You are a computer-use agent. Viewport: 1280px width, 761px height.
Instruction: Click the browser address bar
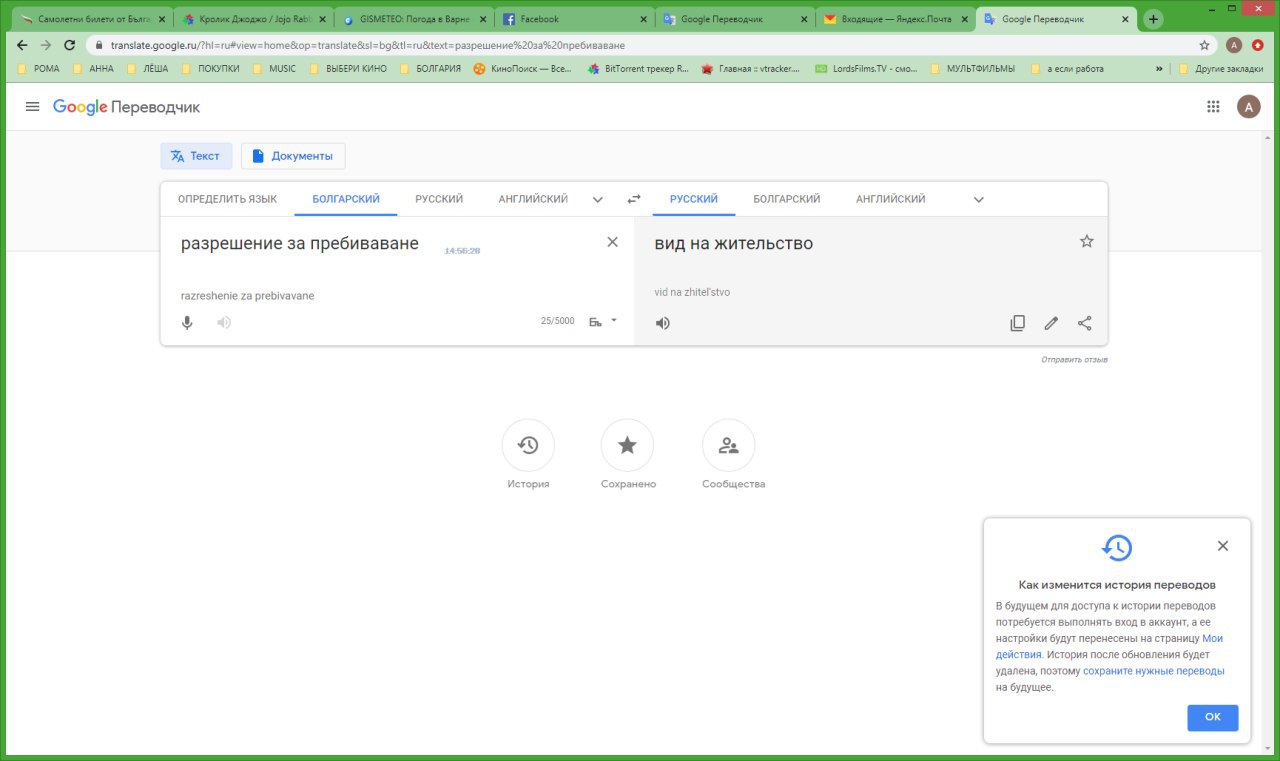point(640,45)
